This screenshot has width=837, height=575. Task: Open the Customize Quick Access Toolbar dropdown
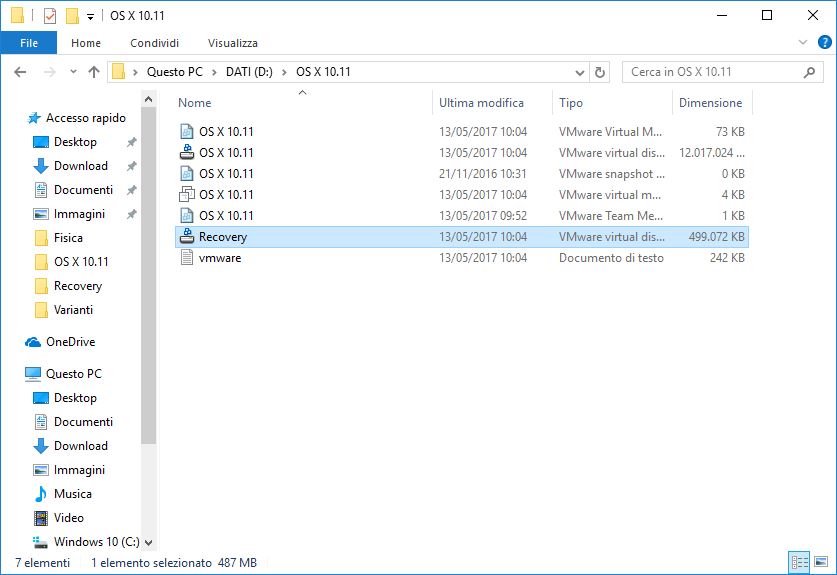[91, 17]
